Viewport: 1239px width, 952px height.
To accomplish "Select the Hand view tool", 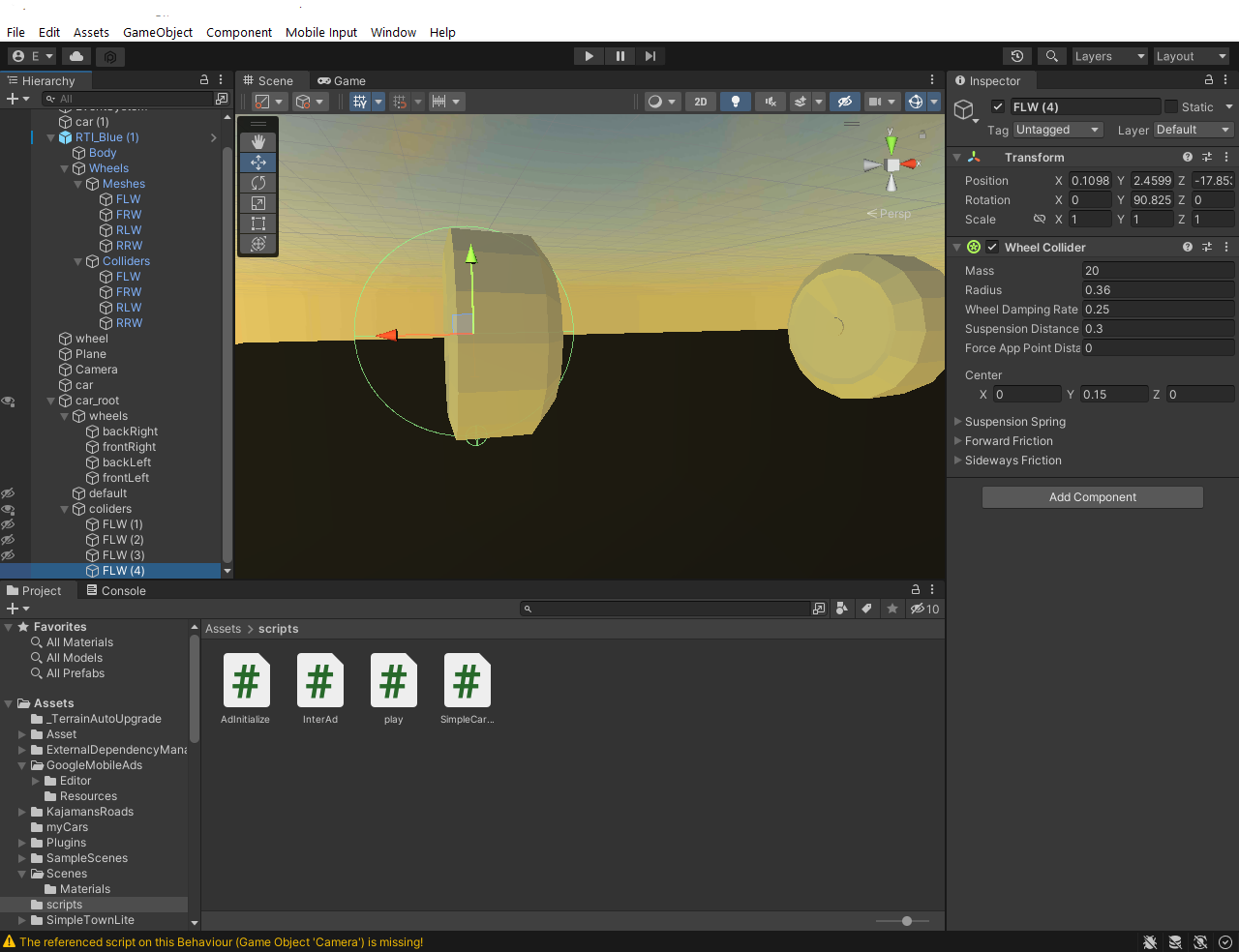I will pos(258,142).
